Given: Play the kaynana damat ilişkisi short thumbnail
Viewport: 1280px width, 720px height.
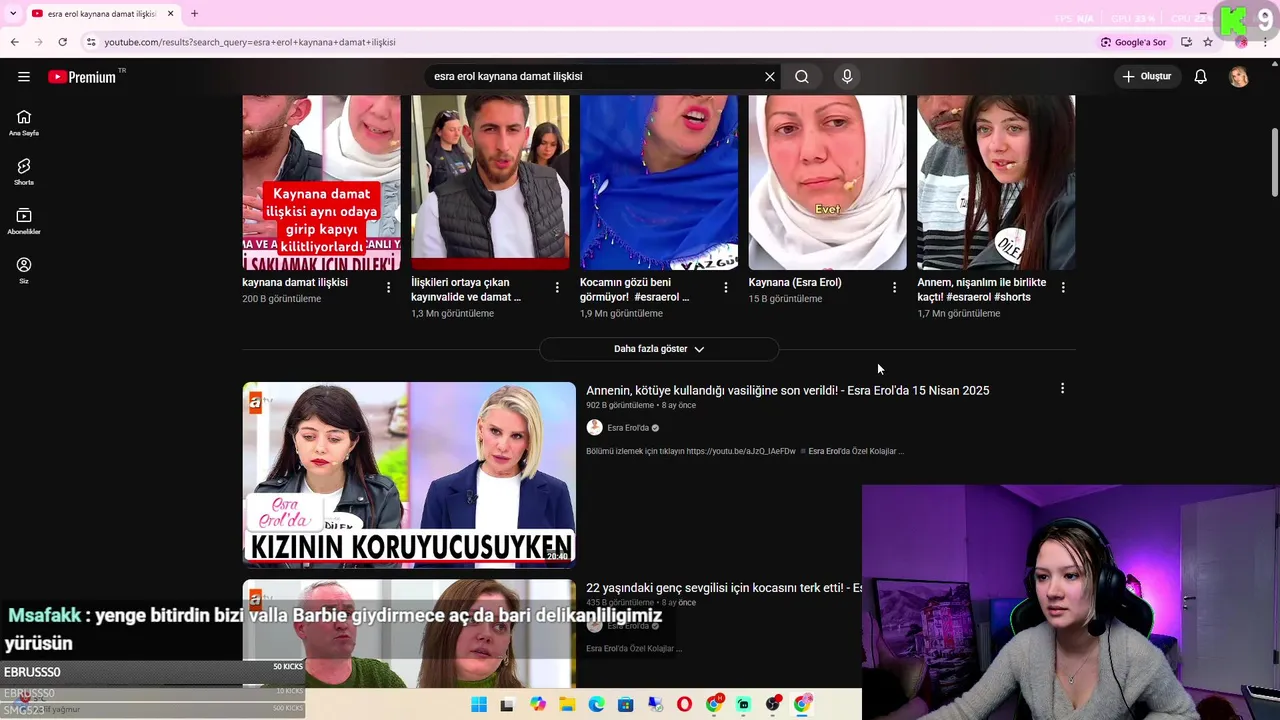Looking at the screenshot, I should pyautogui.click(x=321, y=182).
